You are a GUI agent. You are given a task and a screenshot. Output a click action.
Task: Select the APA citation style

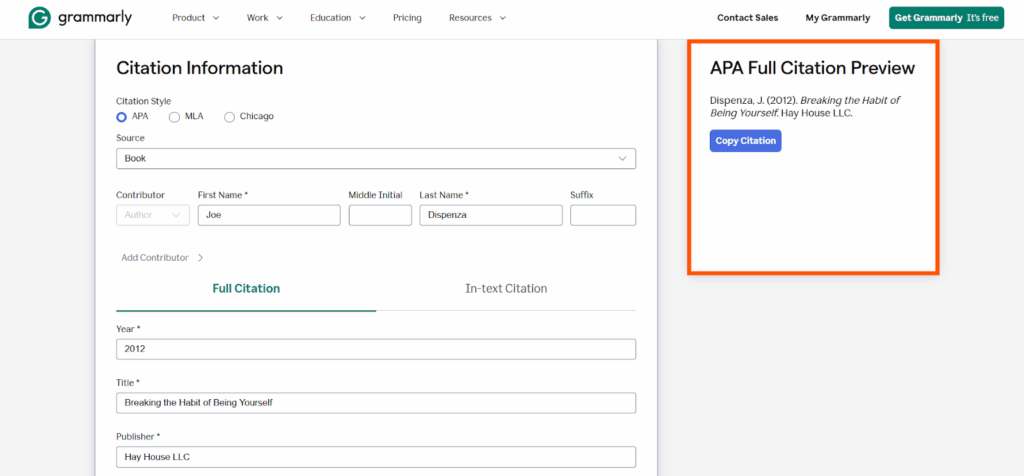coord(121,117)
